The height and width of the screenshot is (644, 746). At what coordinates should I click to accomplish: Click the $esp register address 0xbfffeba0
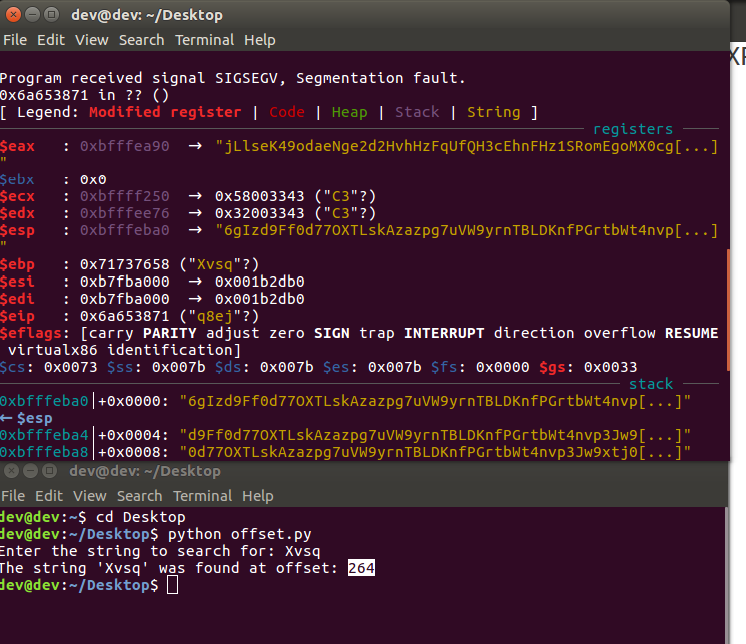click(124, 230)
